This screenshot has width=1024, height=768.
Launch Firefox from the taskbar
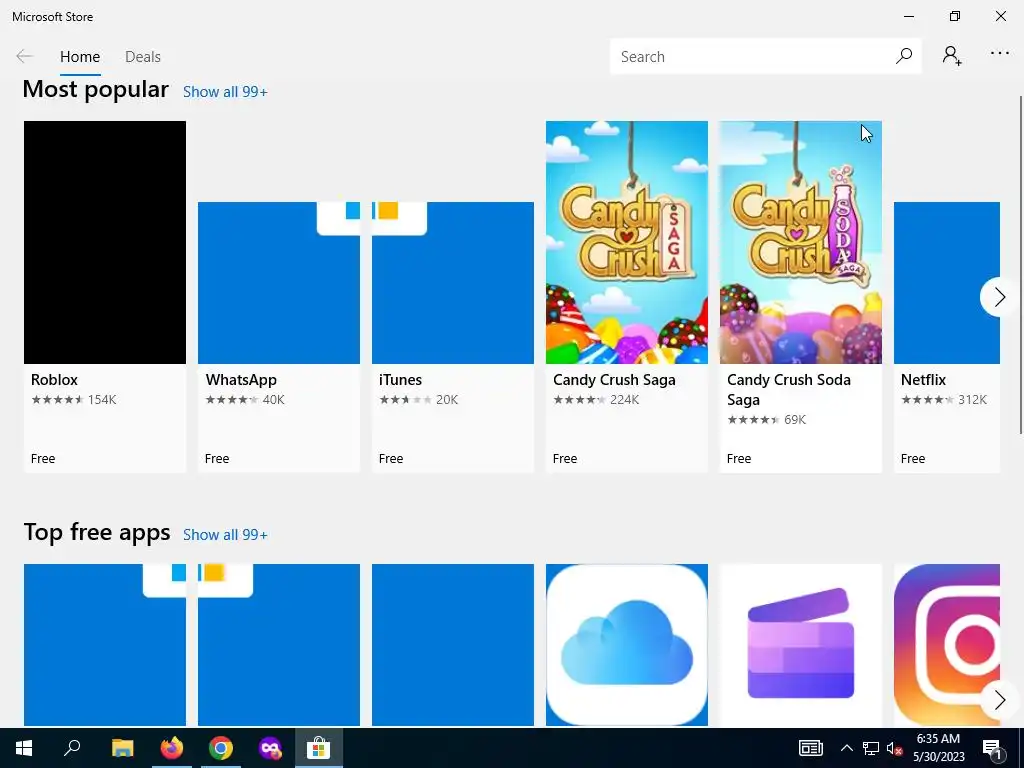pos(172,748)
